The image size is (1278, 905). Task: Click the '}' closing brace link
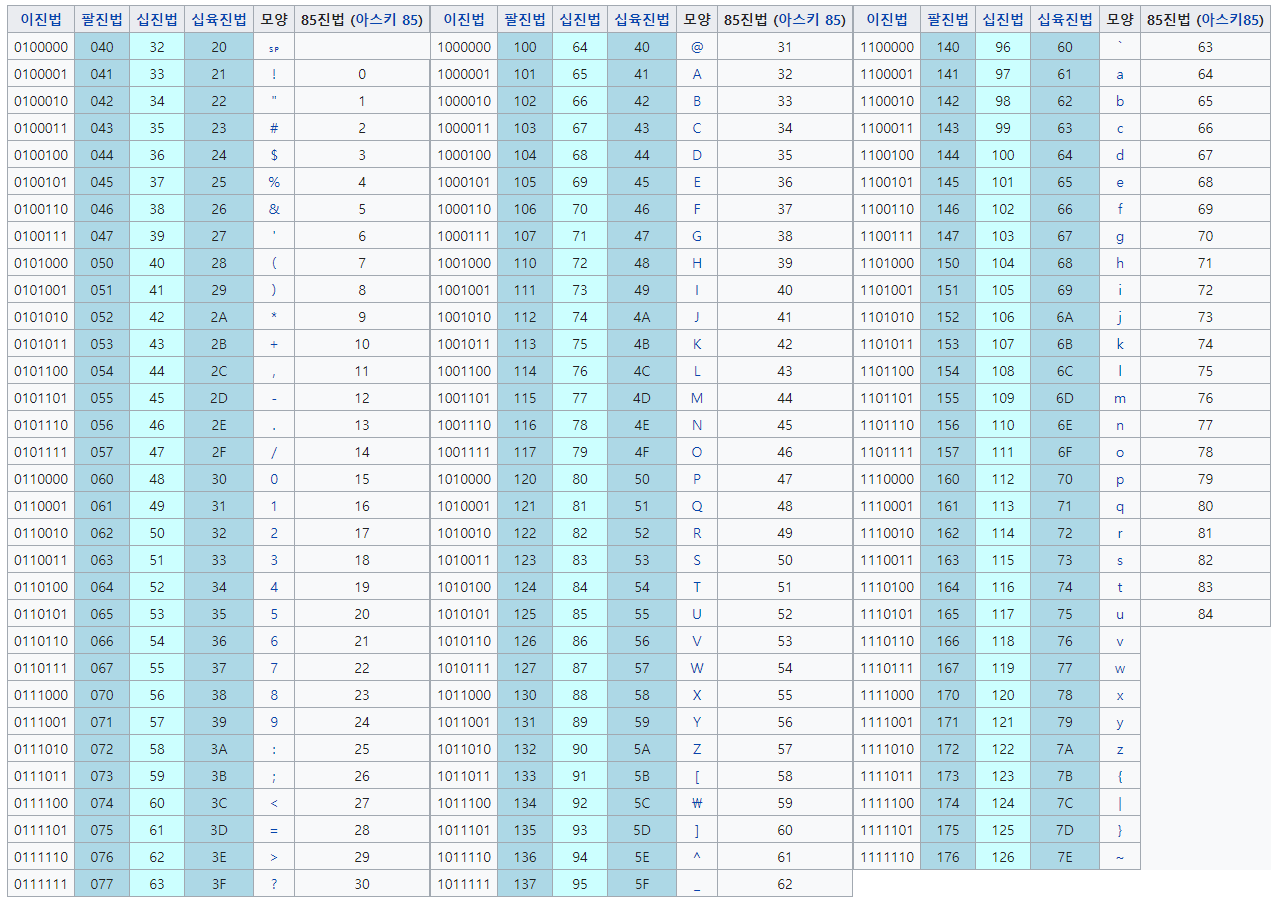(1120, 830)
